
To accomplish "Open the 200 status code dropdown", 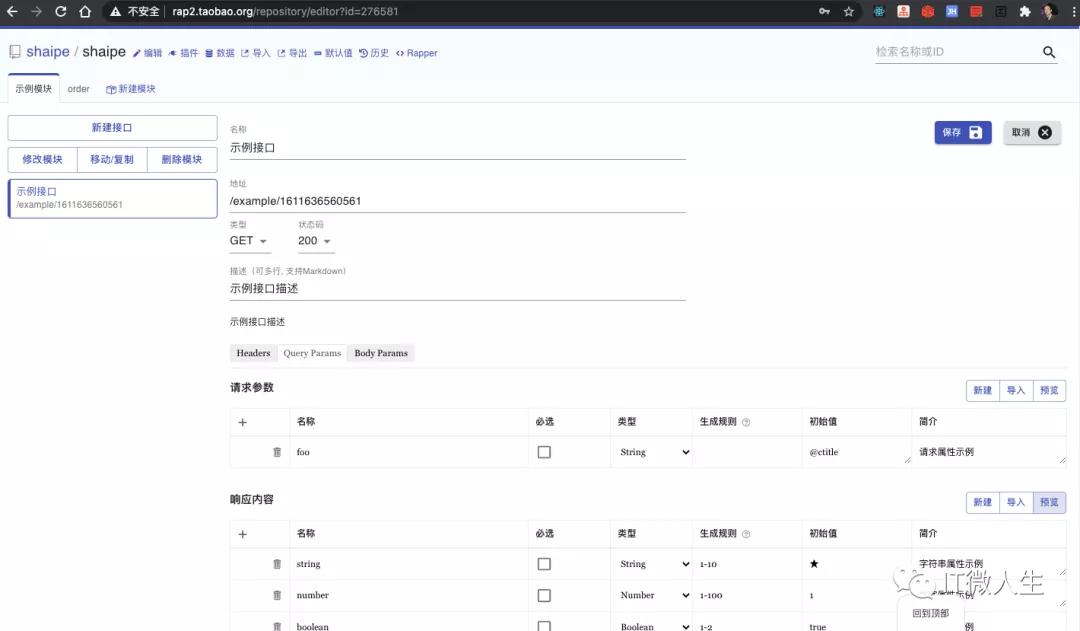I will (315, 241).
